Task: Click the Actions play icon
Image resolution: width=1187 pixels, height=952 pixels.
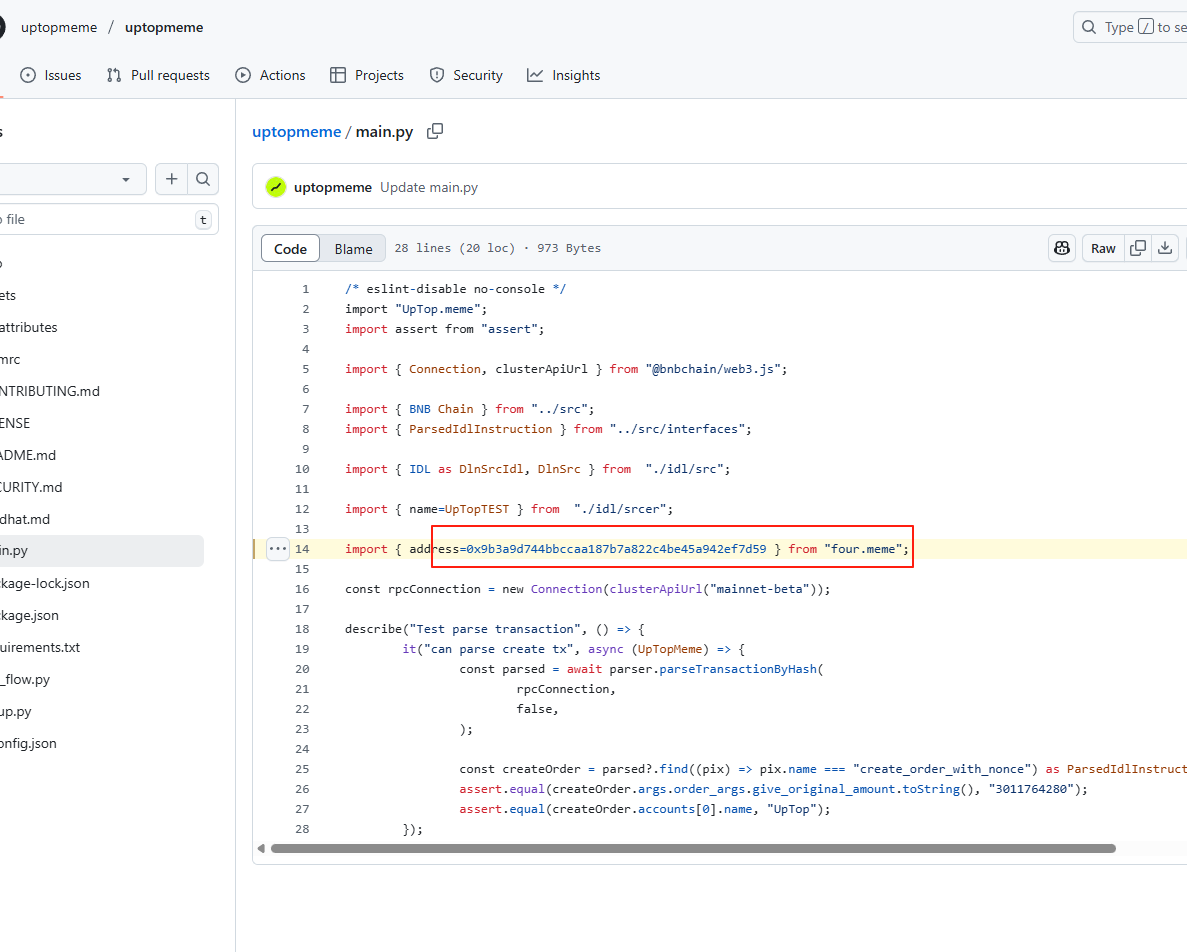Action: pyautogui.click(x=243, y=75)
